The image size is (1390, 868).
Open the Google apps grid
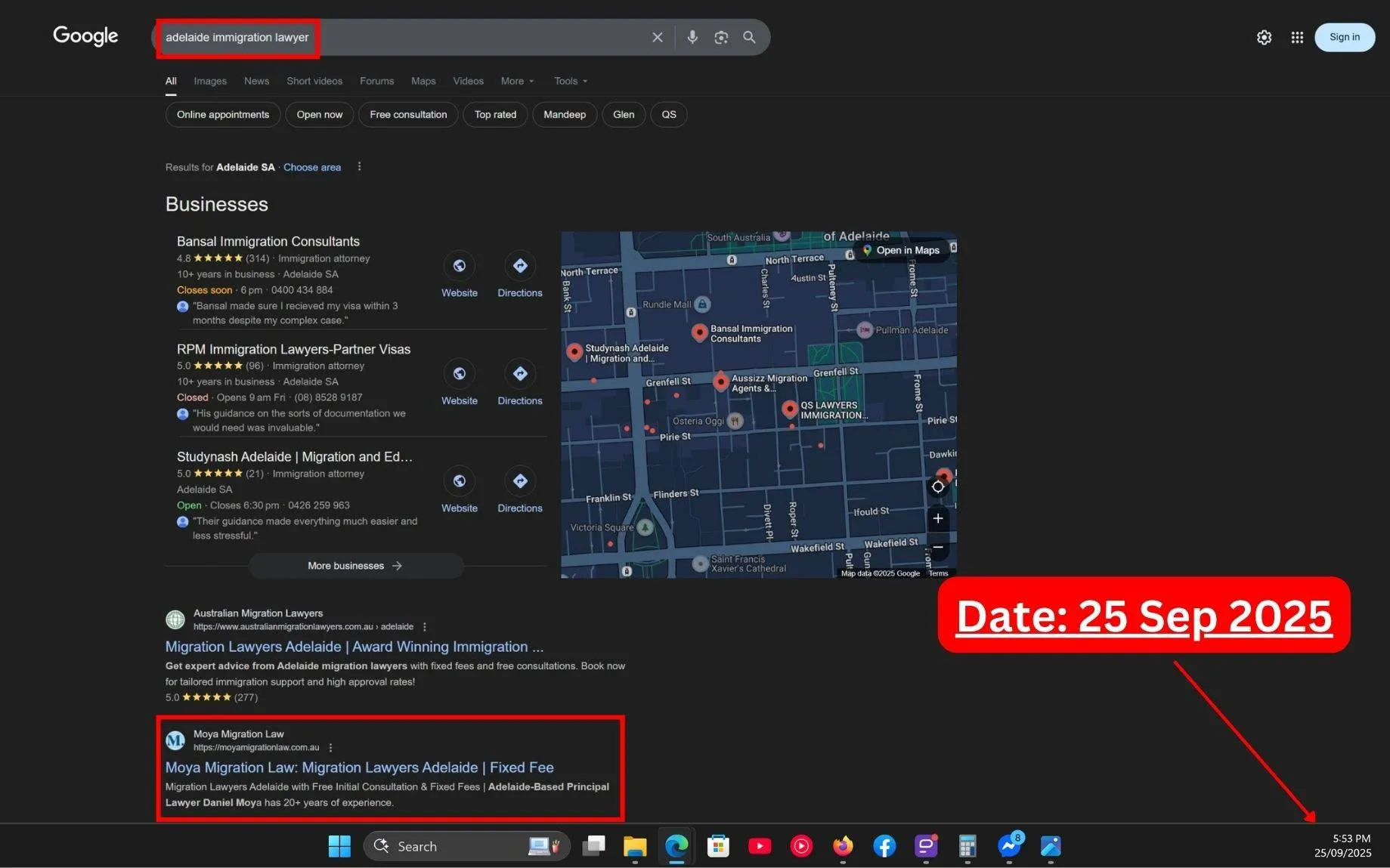click(1297, 36)
